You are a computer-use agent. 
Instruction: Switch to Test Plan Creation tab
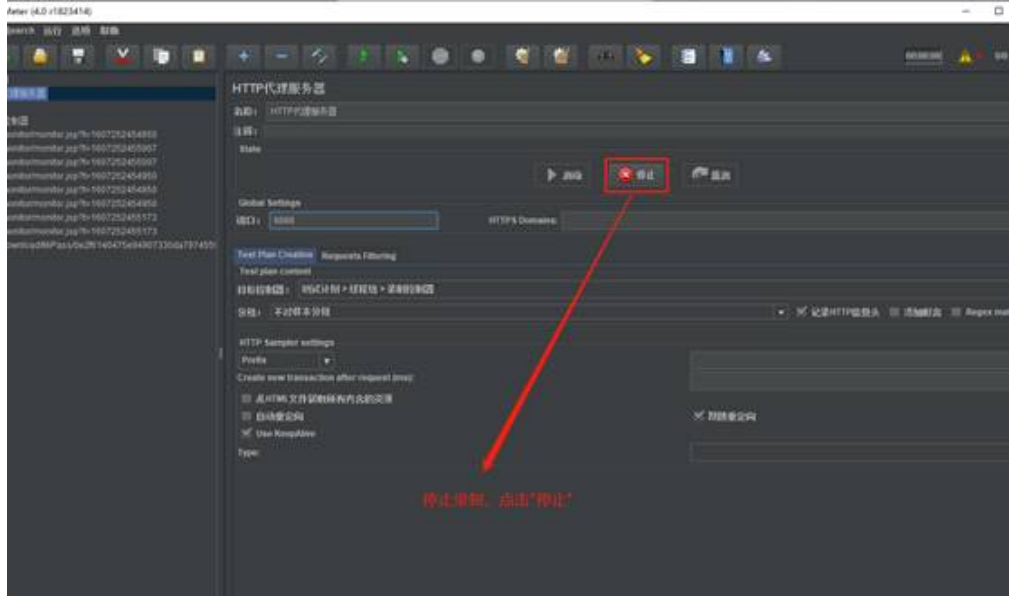point(275,255)
